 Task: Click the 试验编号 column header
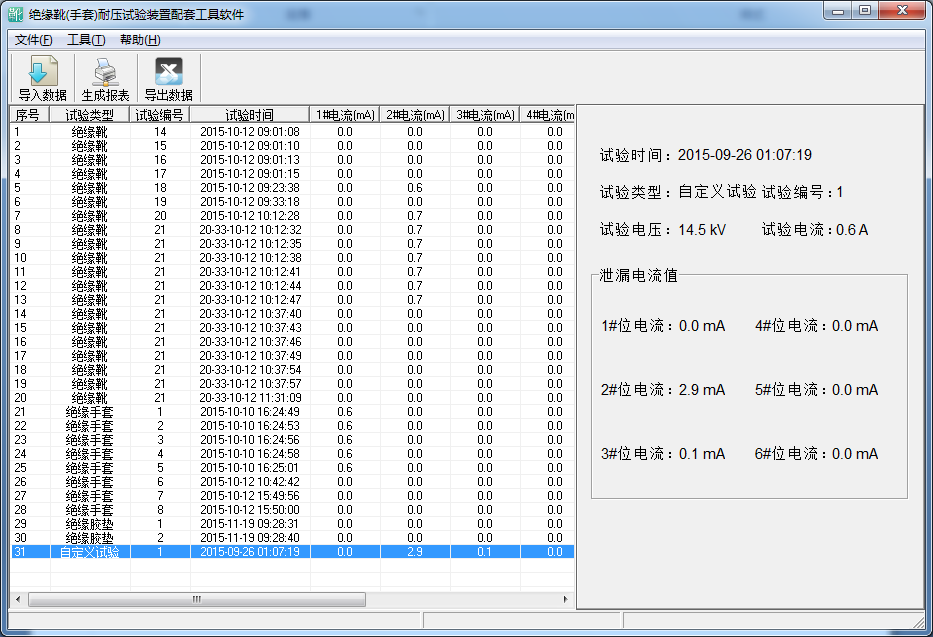(160, 115)
